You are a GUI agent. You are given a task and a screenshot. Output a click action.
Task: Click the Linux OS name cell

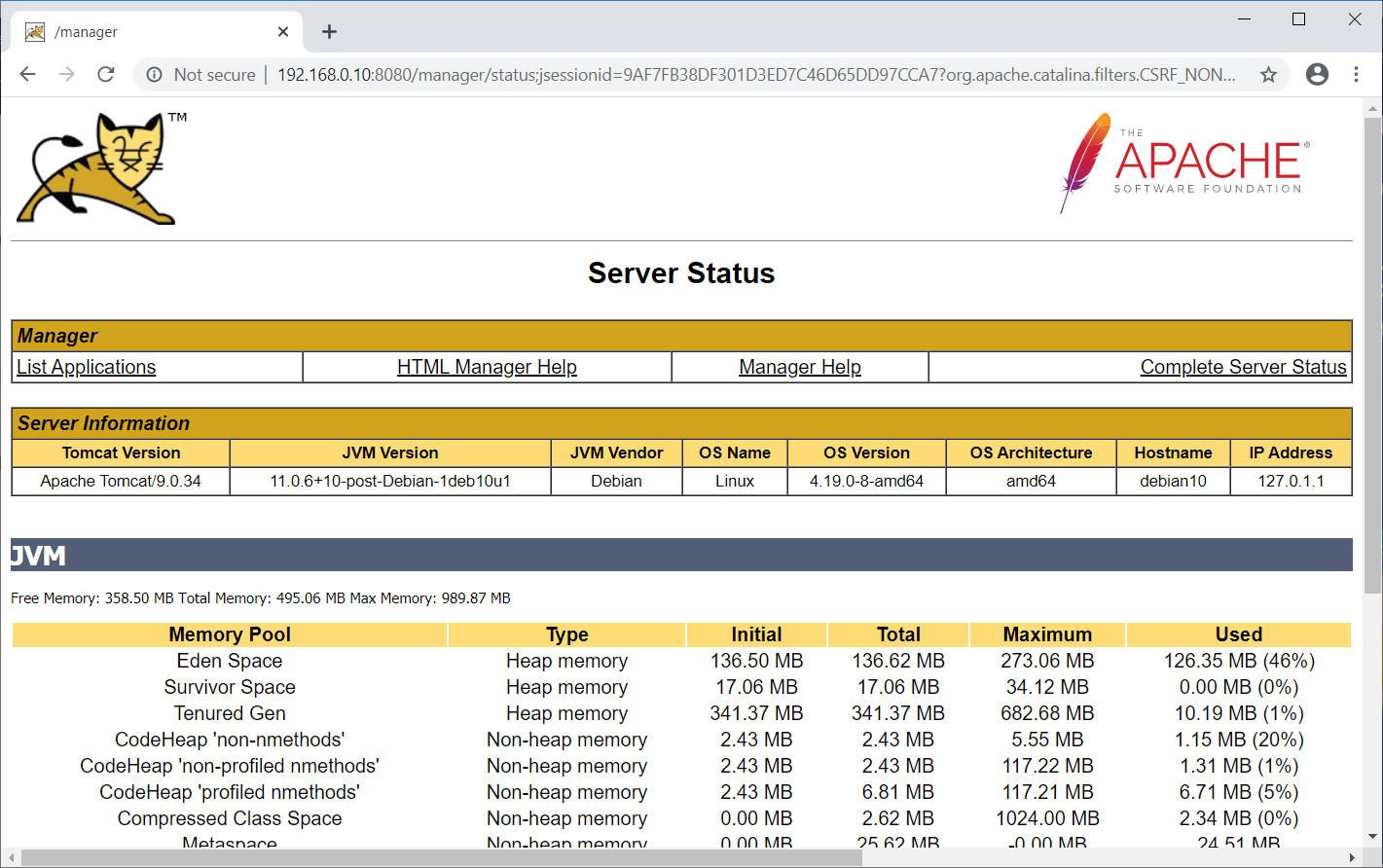click(x=735, y=481)
